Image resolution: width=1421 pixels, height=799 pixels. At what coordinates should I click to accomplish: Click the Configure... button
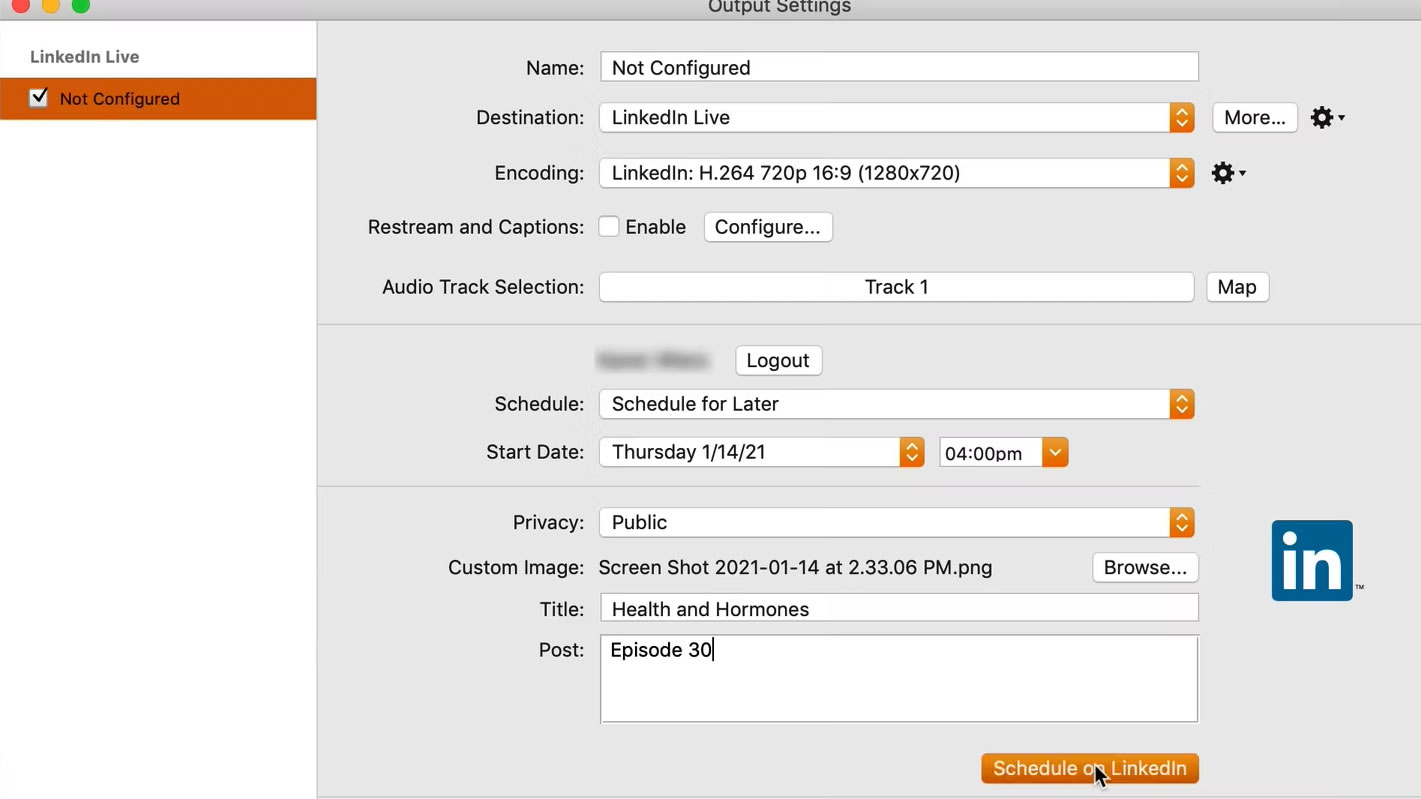[768, 227]
